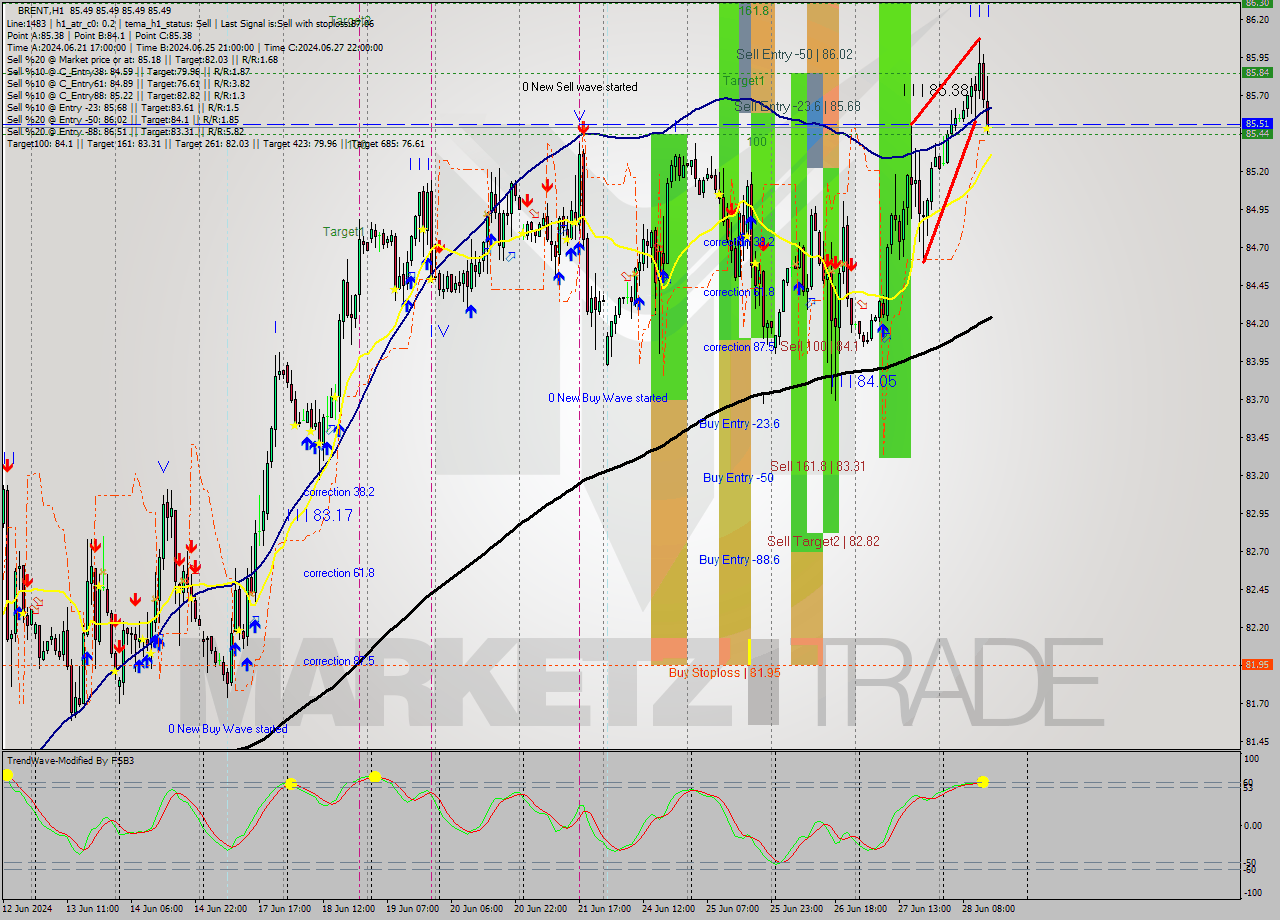This screenshot has width=1280, height=920.
Task: Select the 'Buy Entry -23.6' label
Action: coord(739,424)
